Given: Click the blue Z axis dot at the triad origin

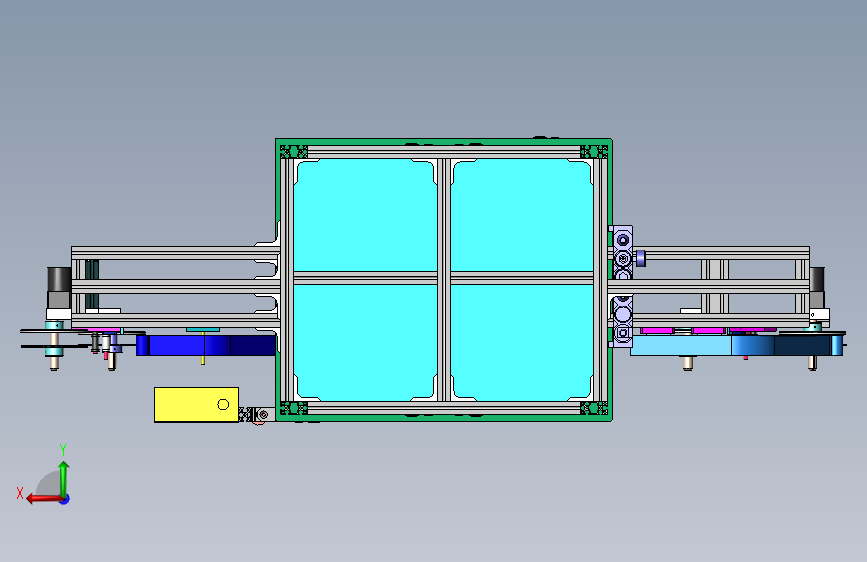Looking at the screenshot, I should (65, 499).
